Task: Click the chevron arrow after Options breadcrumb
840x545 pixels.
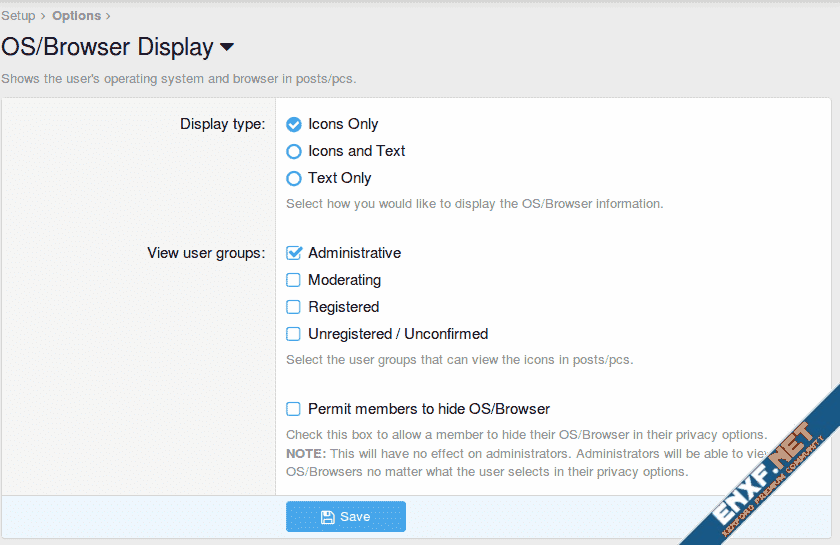Action: tap(108, 16)
